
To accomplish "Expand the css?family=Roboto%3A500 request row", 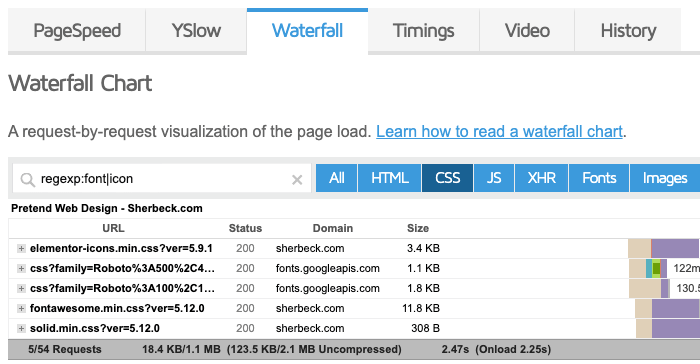I will pos(21,268).
